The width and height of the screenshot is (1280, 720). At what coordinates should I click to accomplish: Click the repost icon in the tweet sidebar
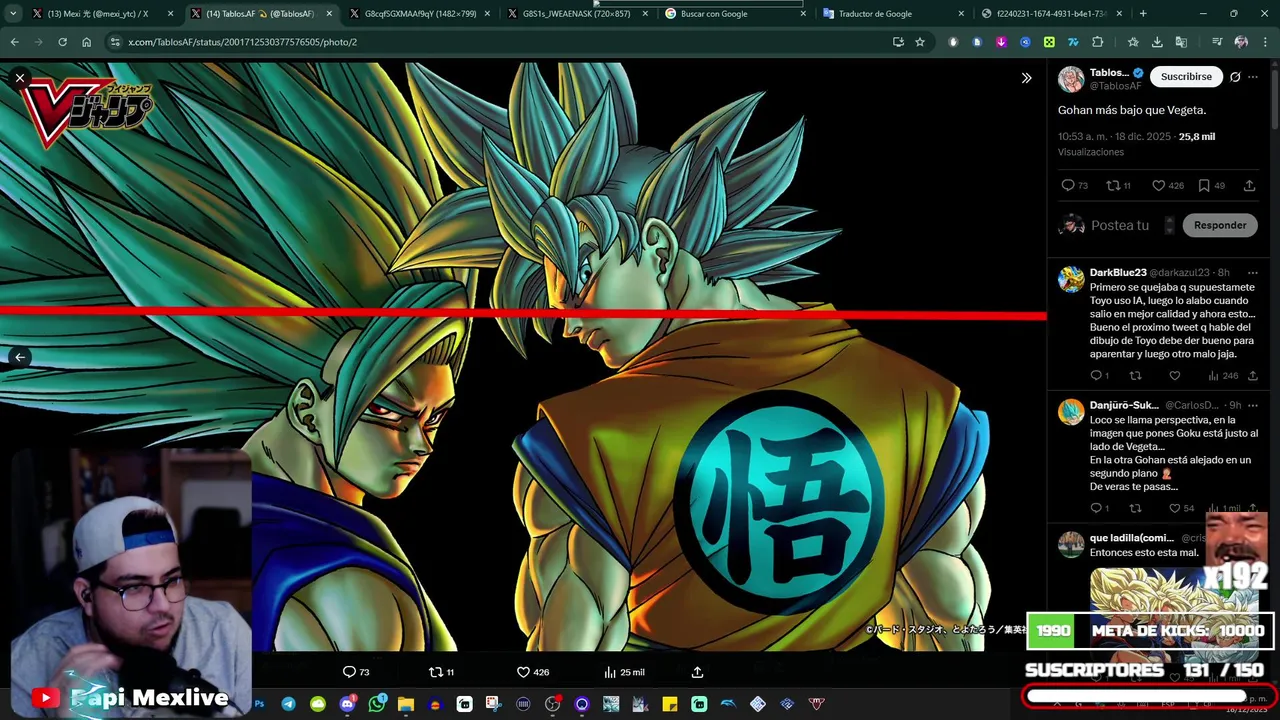[1112, 185]
